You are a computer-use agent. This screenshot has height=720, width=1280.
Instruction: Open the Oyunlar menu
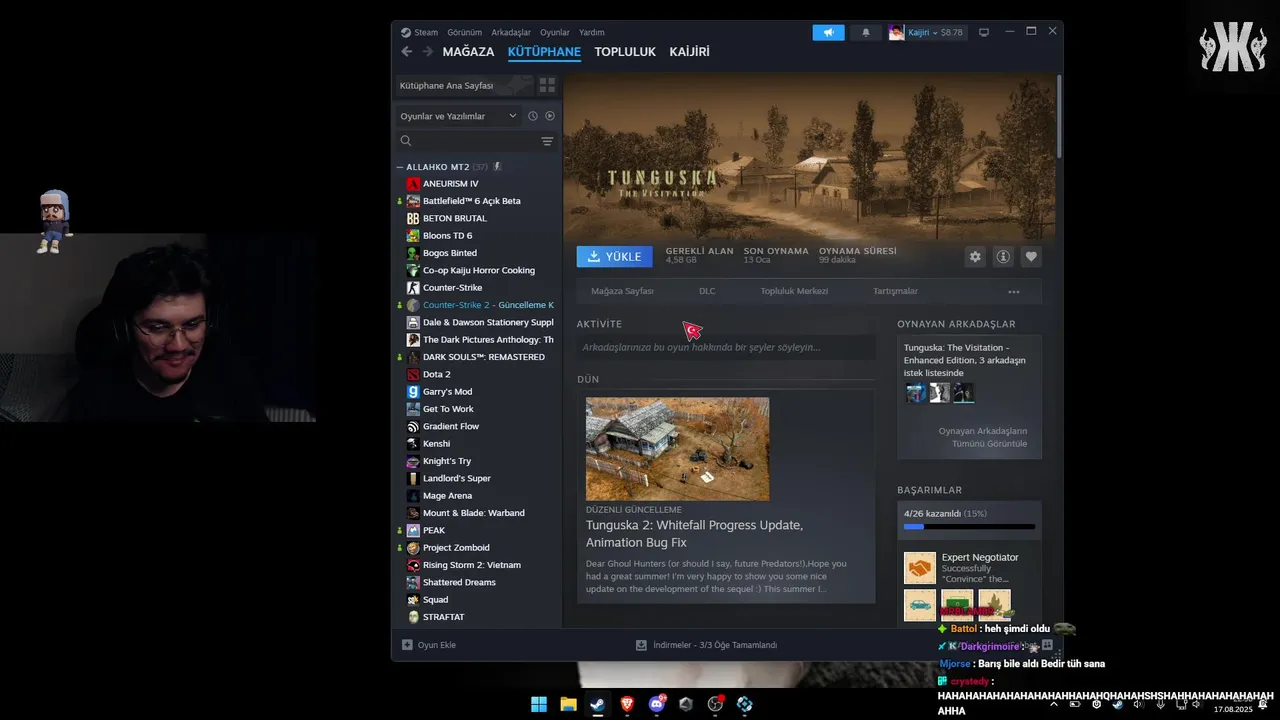[555, 32]
